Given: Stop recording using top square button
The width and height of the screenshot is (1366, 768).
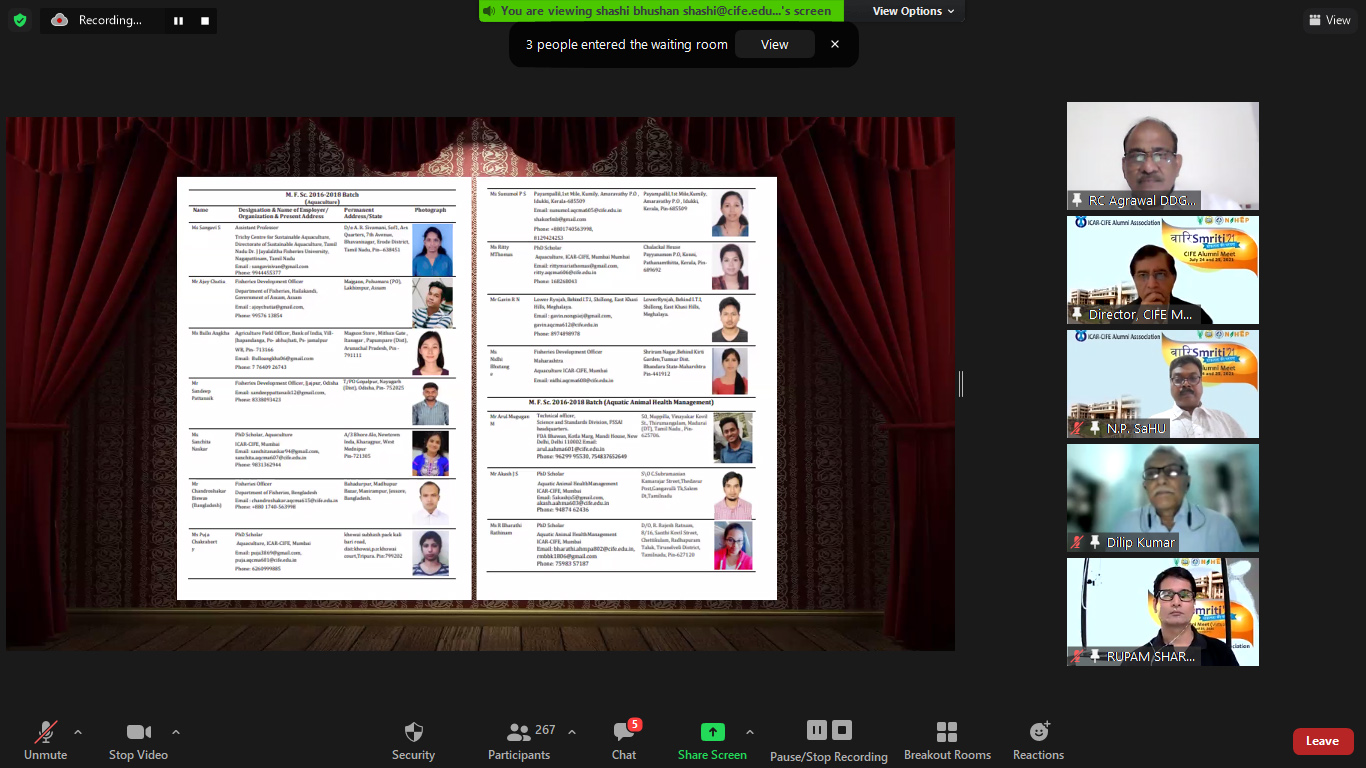Looking at the screenshot, I should [x=205, y=20].
